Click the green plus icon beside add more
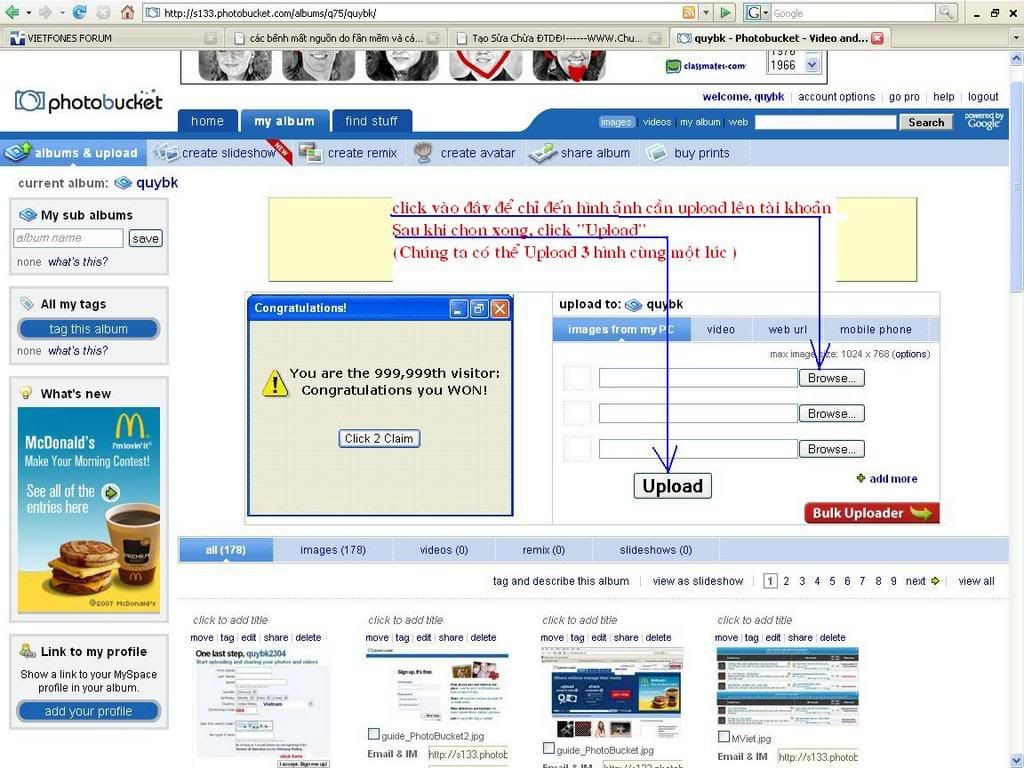The image size is (1024, 768). click(861, 479)
